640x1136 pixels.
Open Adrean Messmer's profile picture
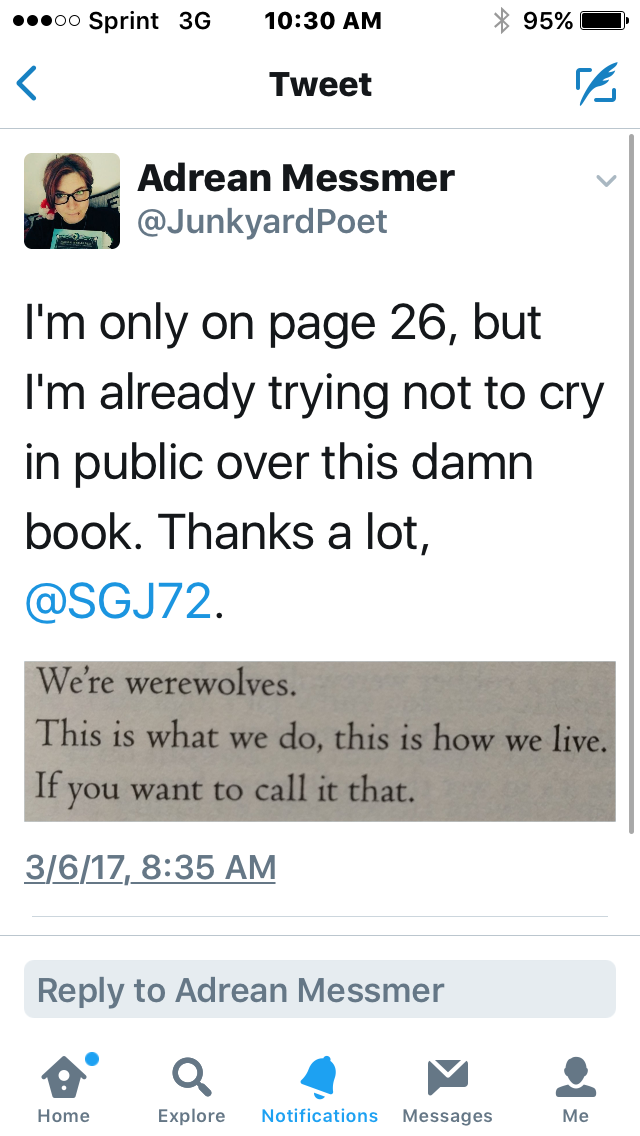[72, 201]
